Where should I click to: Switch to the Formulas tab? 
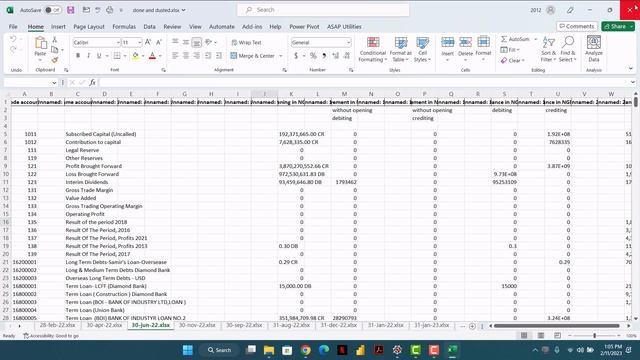[x=124, y=27]
